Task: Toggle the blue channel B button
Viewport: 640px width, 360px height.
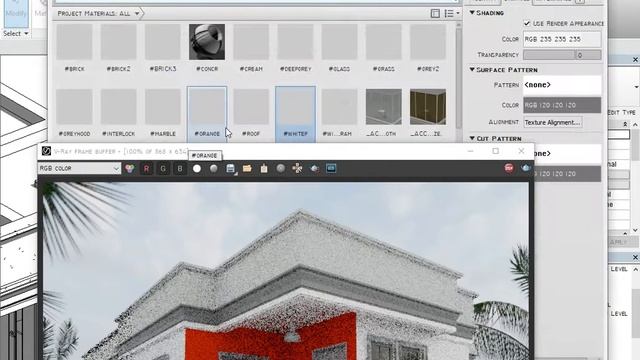Action: [x=180, y=169]
